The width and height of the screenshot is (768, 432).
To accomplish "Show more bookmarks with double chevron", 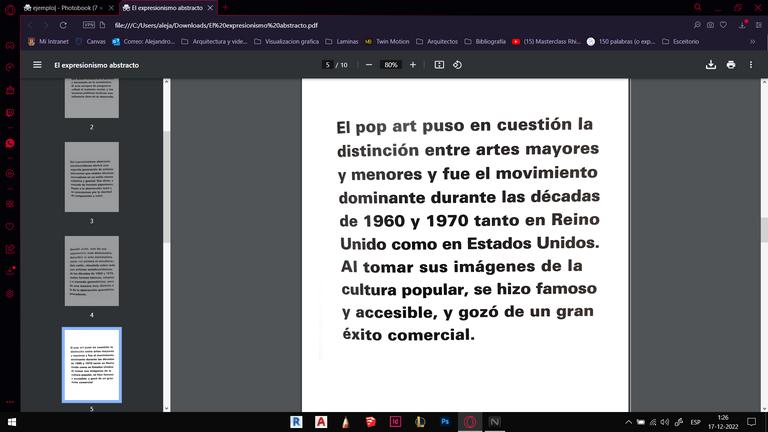I will coord(753,42).
